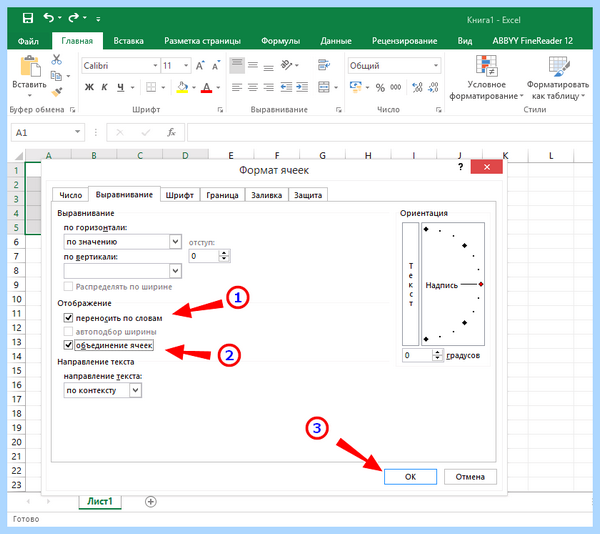Viewport: 600px width, 534px height.
Task: Click inside the formula bar field
Action: [390, 132]
